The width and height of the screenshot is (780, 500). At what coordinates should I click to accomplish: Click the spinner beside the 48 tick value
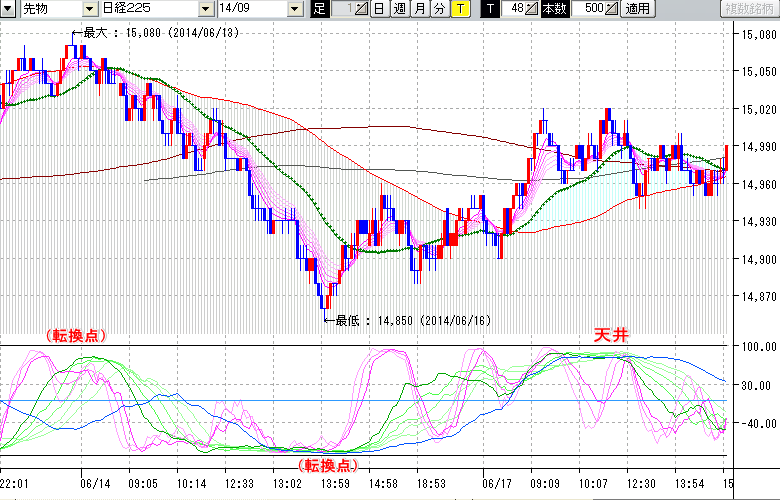pyautogui.click(x=533, y=9)
